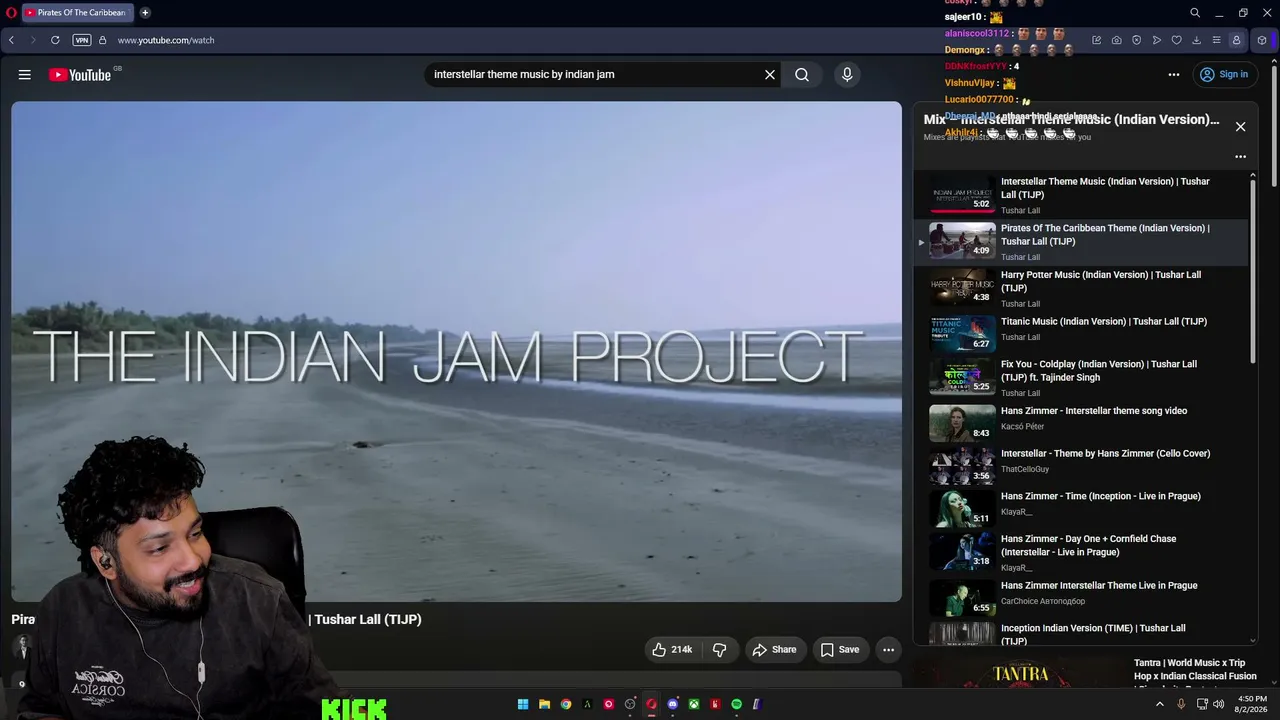Open the browser profile account icon
Viewport: 1280px width, 720px height.
click(1237, 40)
